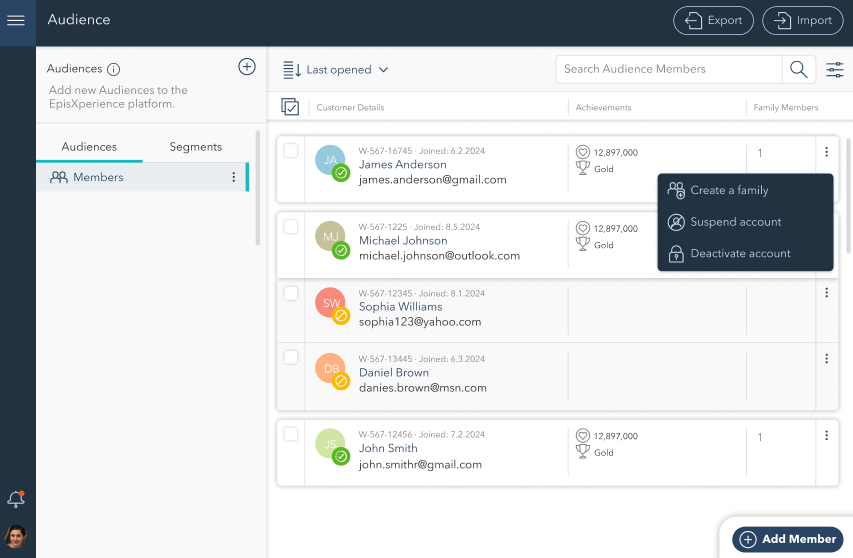Click the Customer Details column header
This screenshot has height=558, width=853.
350,108
